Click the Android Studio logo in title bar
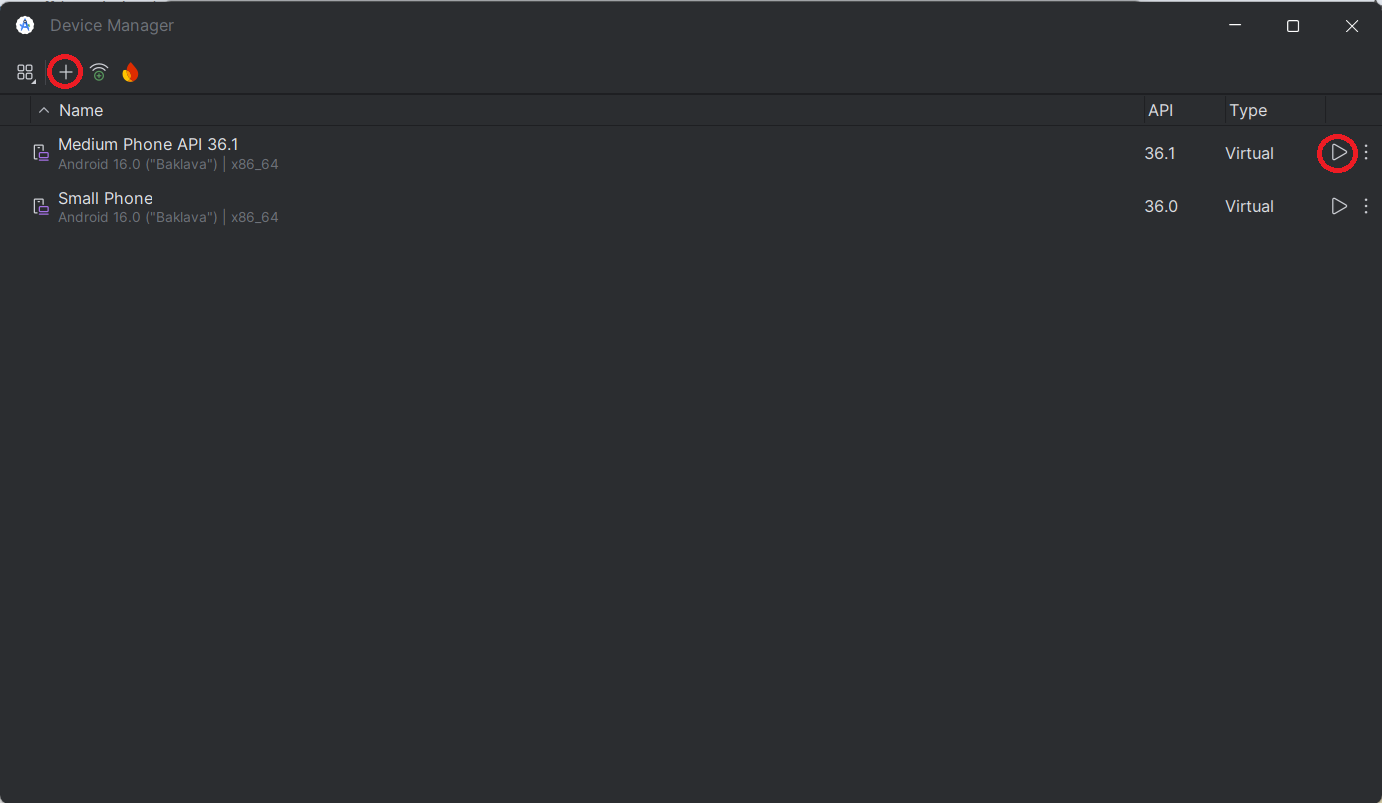Screen dimensions: 1382x803 point(25,26)
